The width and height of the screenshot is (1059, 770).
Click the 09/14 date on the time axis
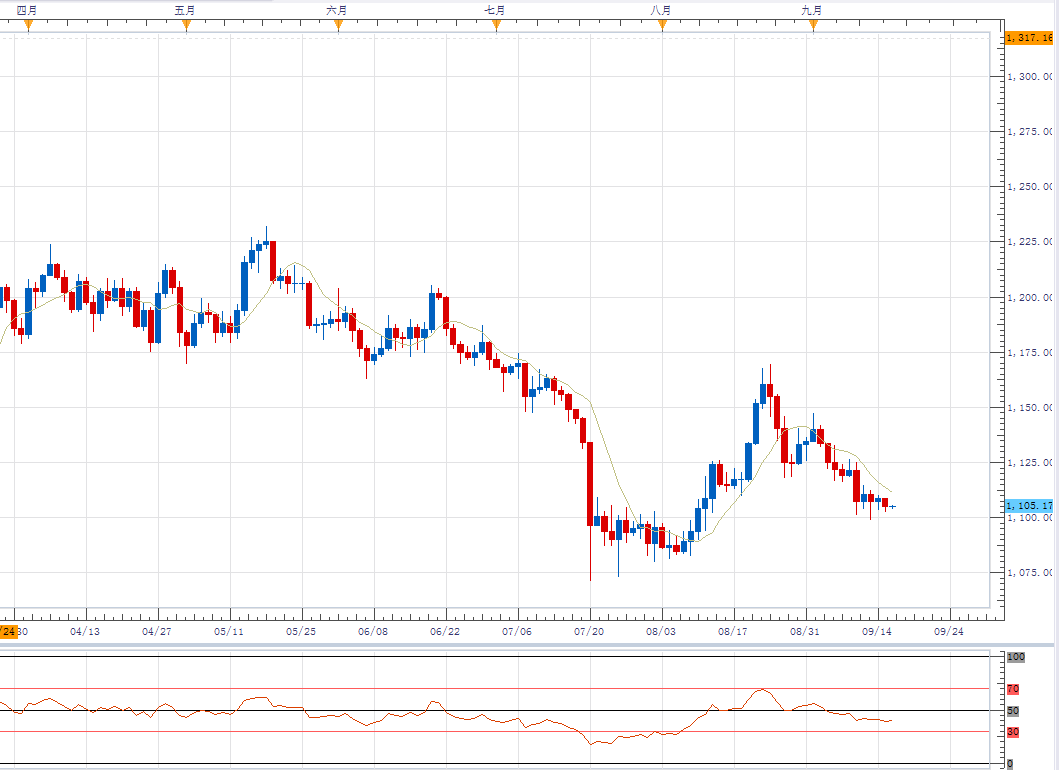point(877,631)
